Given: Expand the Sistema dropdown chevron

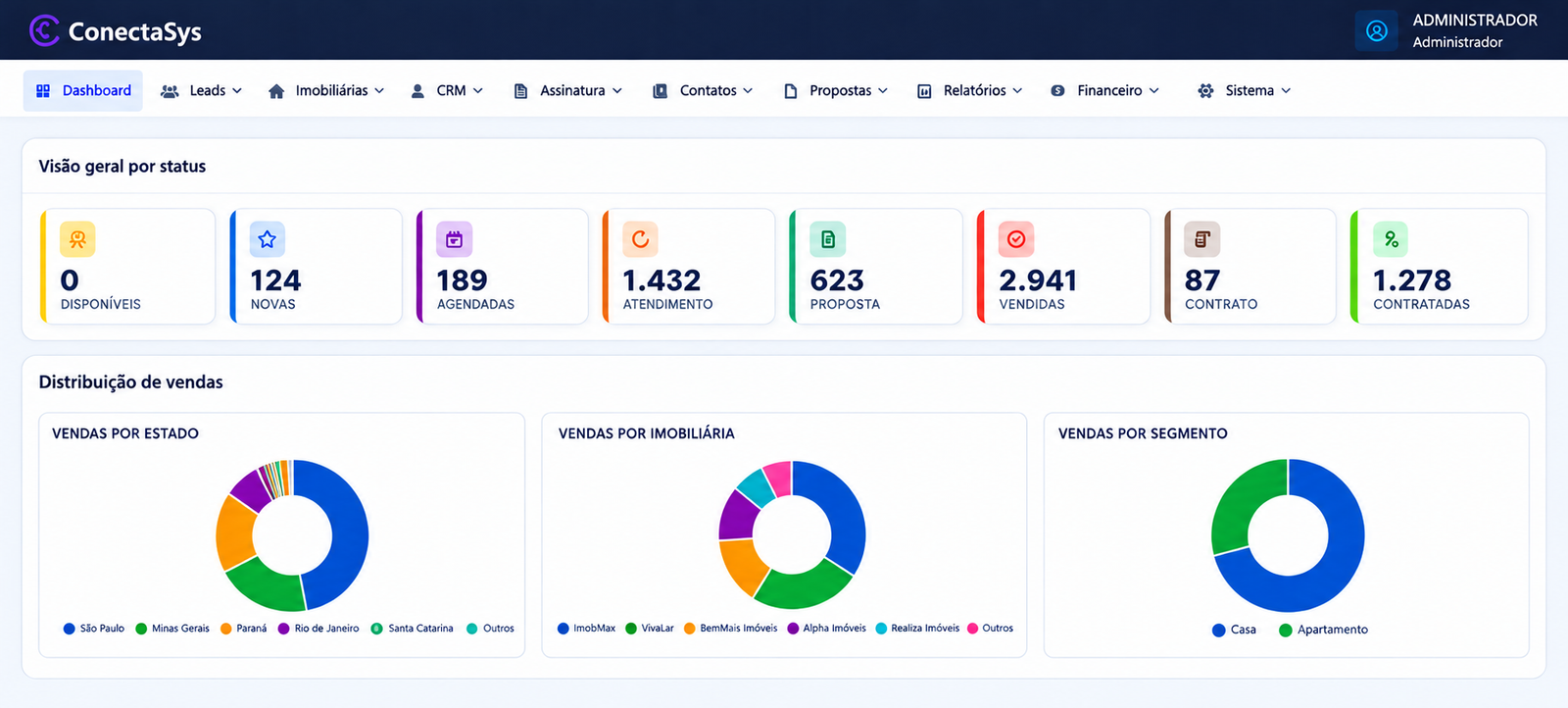Looking at the screenshot, I should click(x=1286, y=91).
